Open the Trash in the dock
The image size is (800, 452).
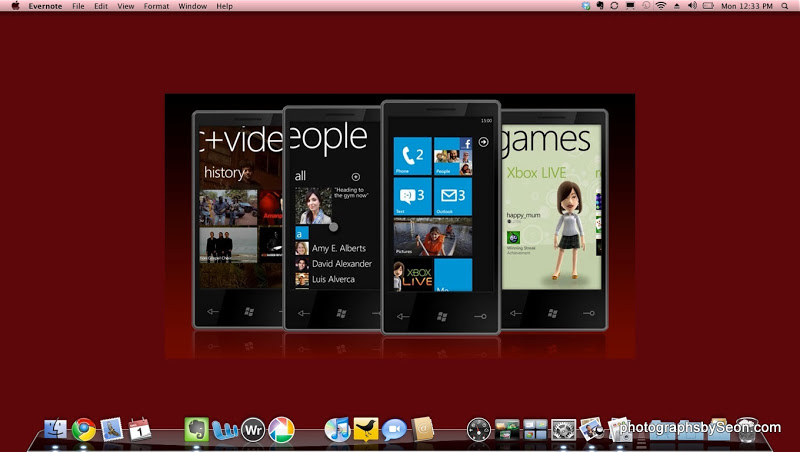pyautogui.click(x=747, y=429)
